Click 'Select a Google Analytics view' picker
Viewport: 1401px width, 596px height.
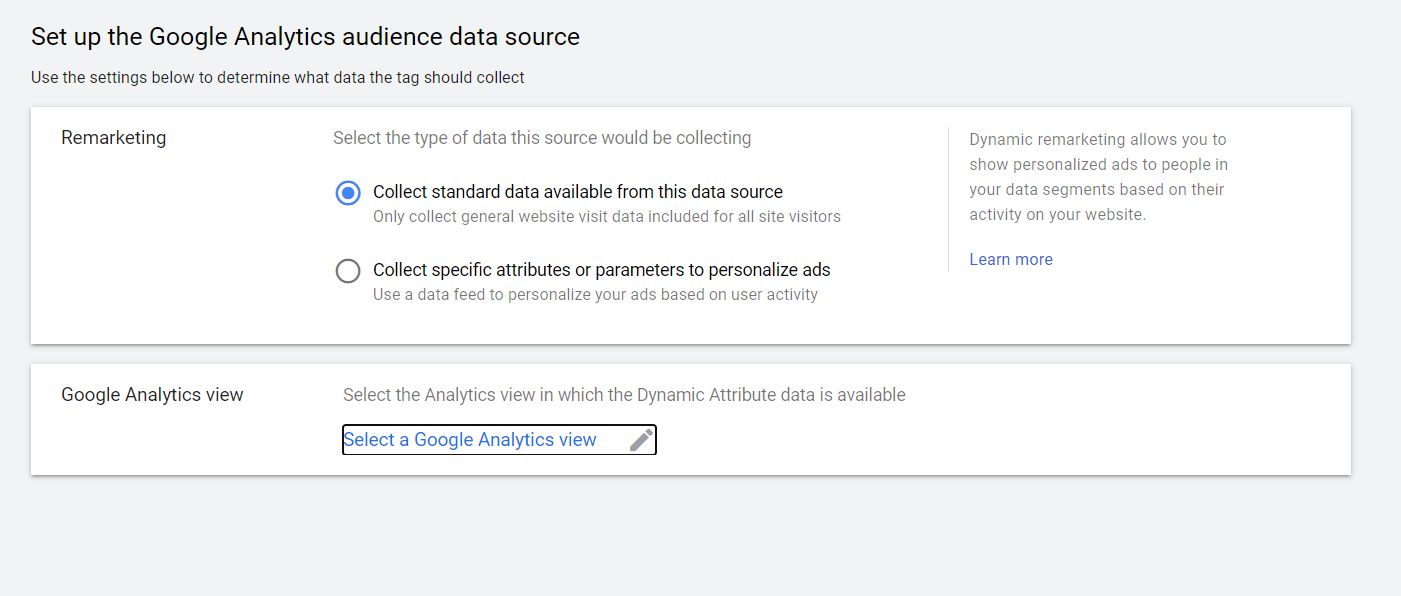tap(470, 439)
